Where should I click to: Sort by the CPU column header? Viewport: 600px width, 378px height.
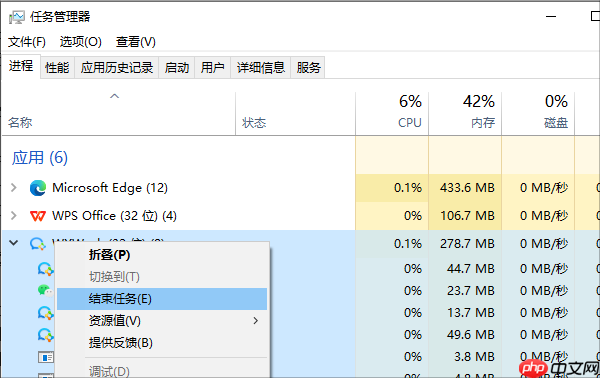coord(392,114)
